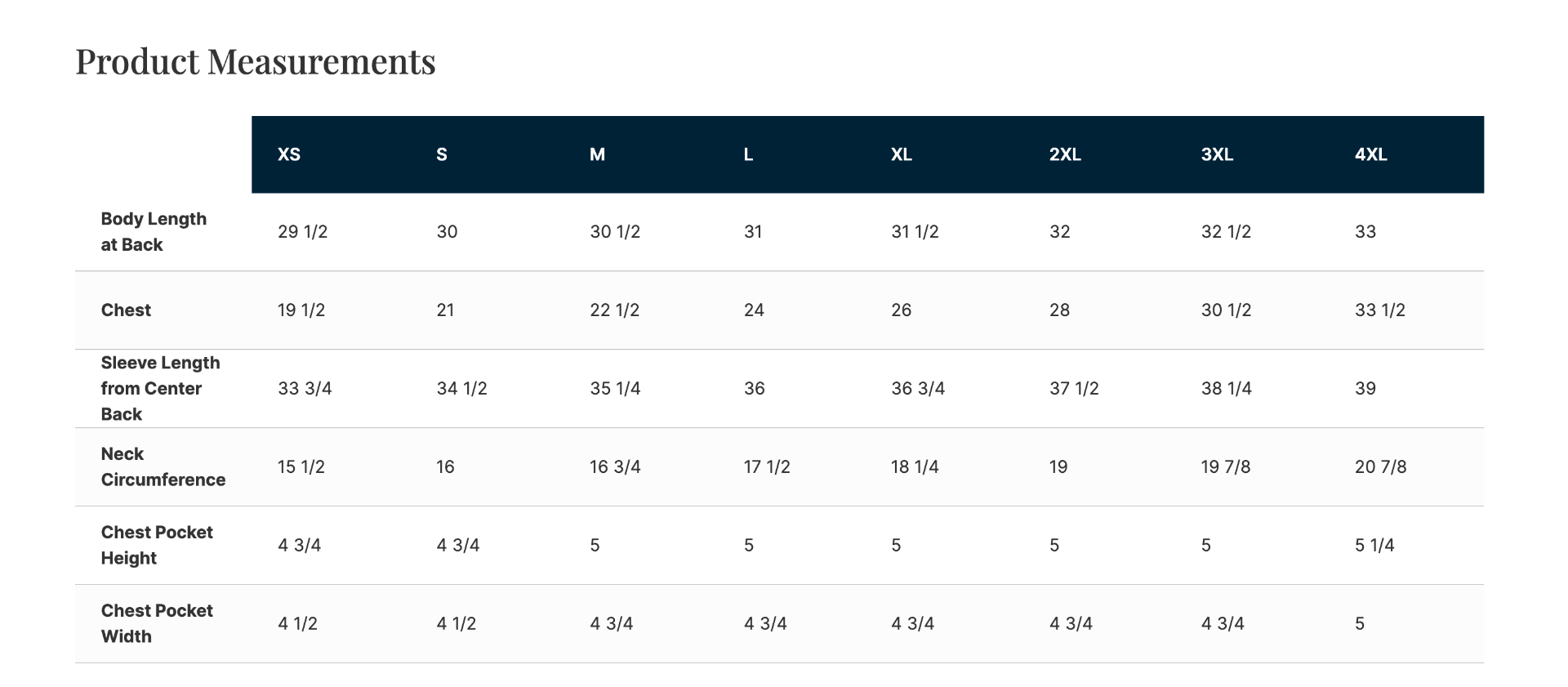The height and width of the screenshot is (687, 1568).
Task: Select the S size column header
Action: pos(442,154)
